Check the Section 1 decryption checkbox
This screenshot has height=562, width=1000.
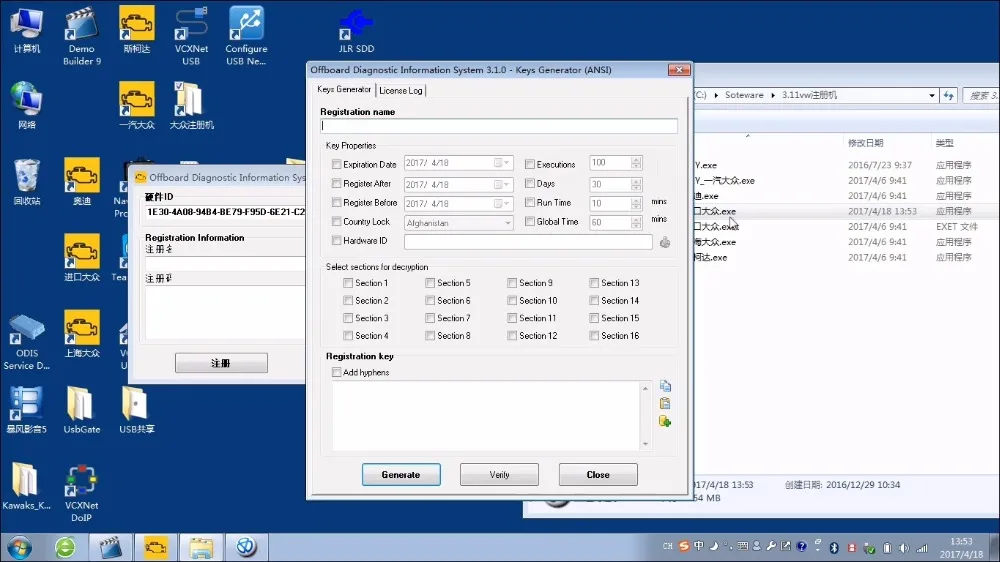point(348,283)
